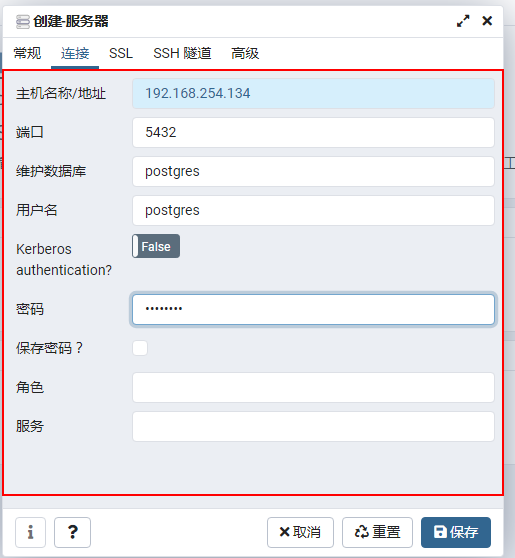
Task: Click the Kerberos authentication? label
Action: click(64, 259)
